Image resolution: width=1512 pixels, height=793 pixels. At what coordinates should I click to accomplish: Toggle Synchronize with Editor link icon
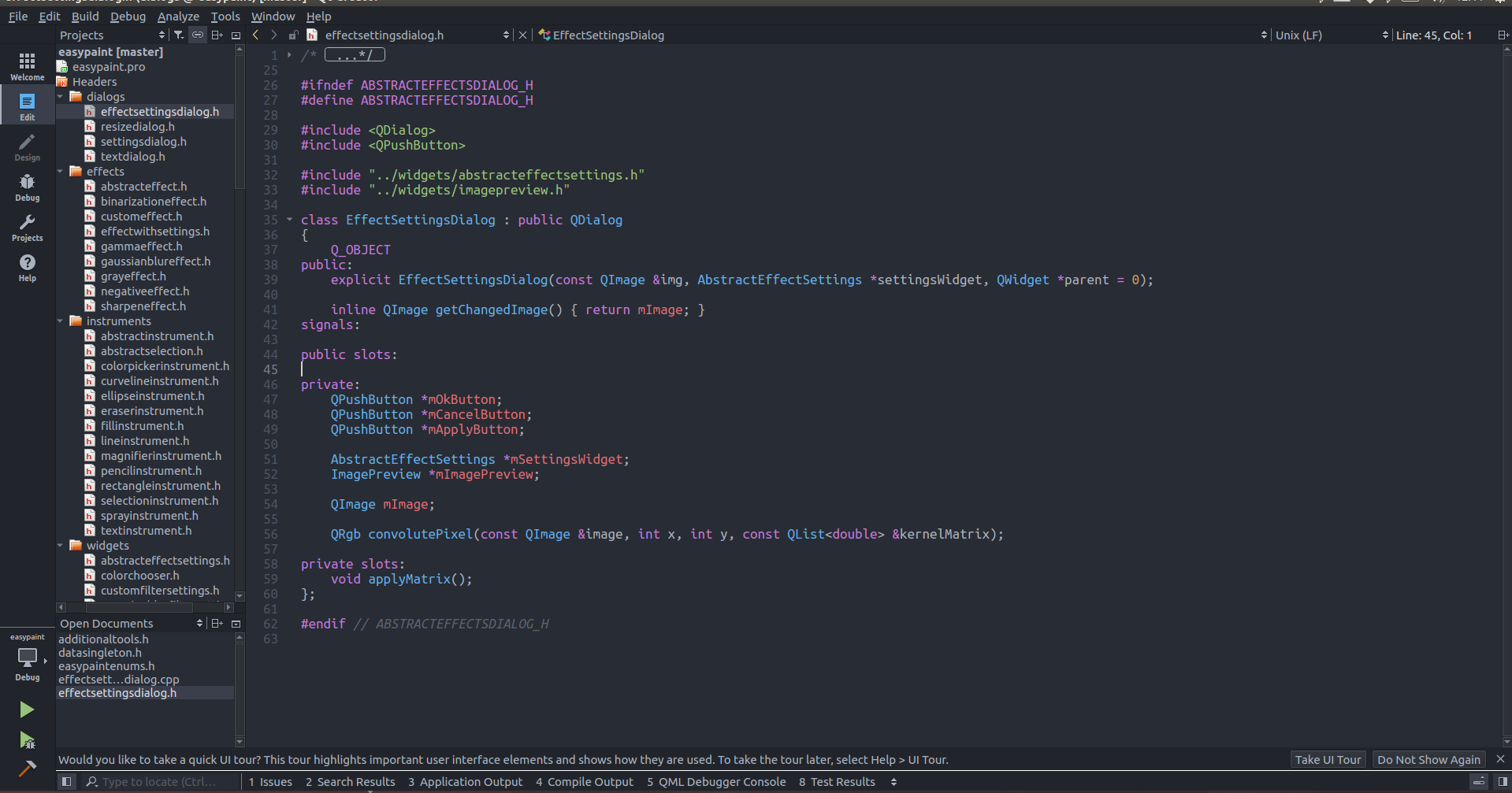tap(198, 35)
